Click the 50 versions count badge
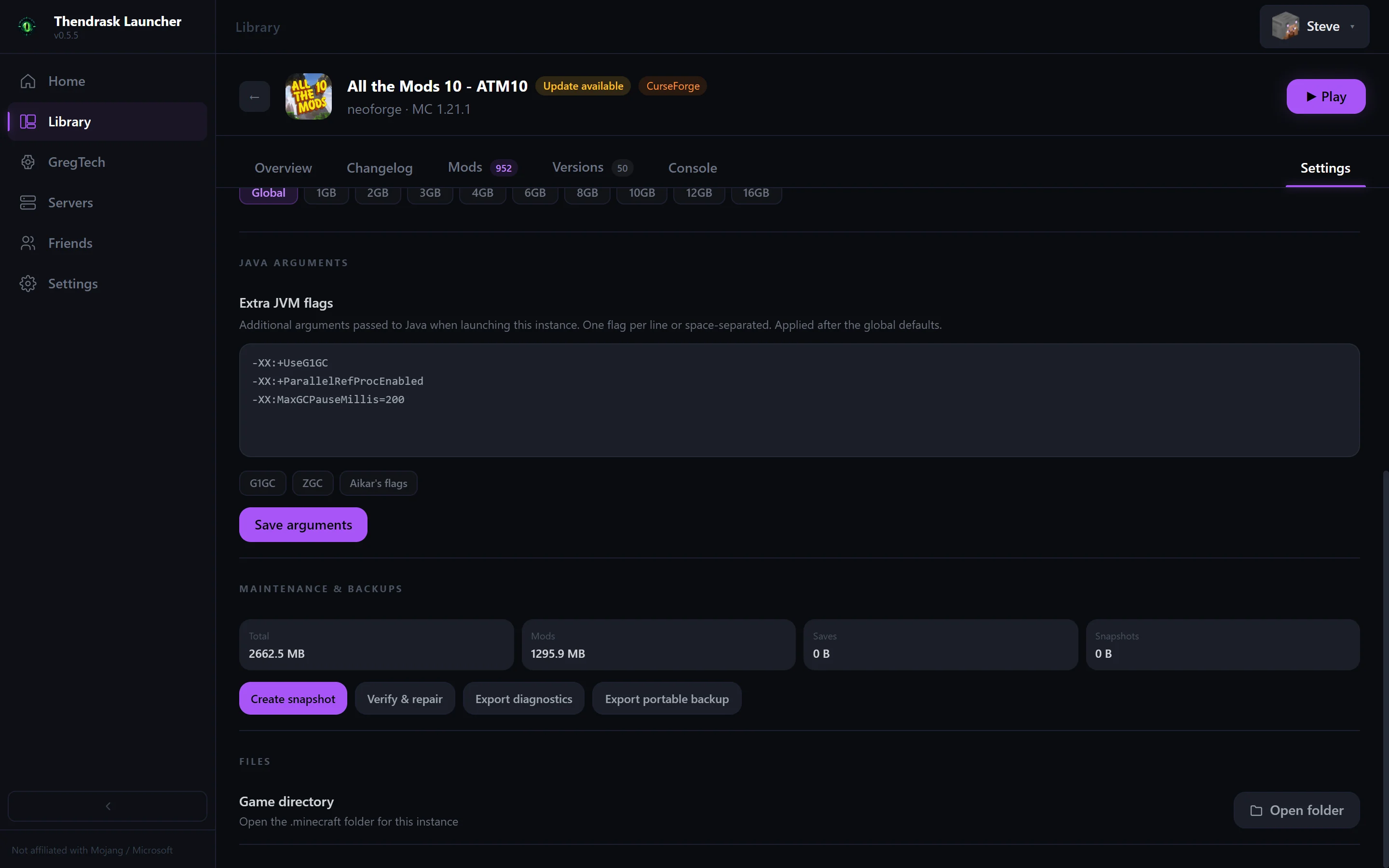The width and height of the screenshot is (1389, 868). 622,168
